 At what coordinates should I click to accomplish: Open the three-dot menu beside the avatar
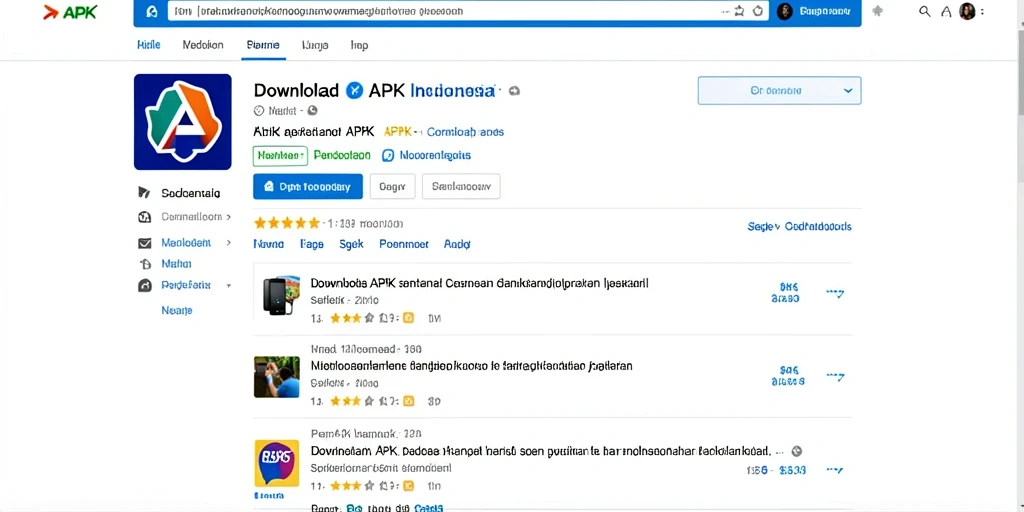[982, 11]
